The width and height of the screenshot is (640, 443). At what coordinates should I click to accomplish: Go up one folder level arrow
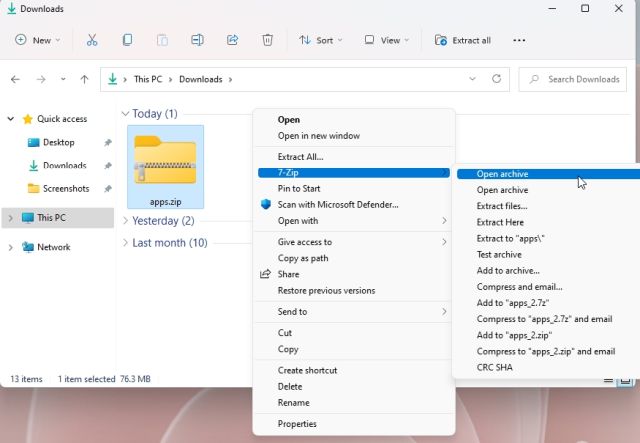84,79
